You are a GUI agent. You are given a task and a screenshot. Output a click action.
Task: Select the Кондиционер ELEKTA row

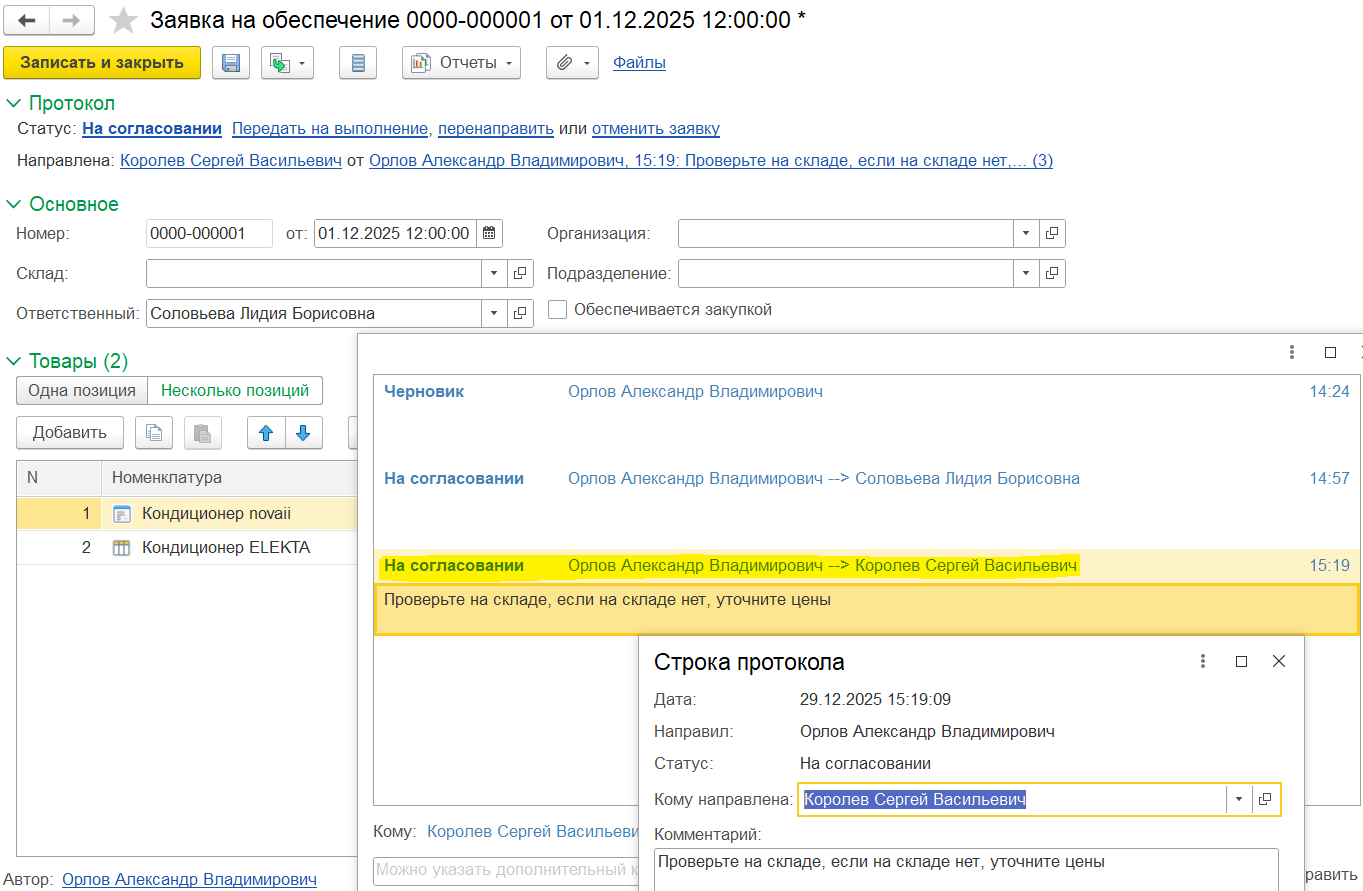pyautogui.click(x=226, y=548)
